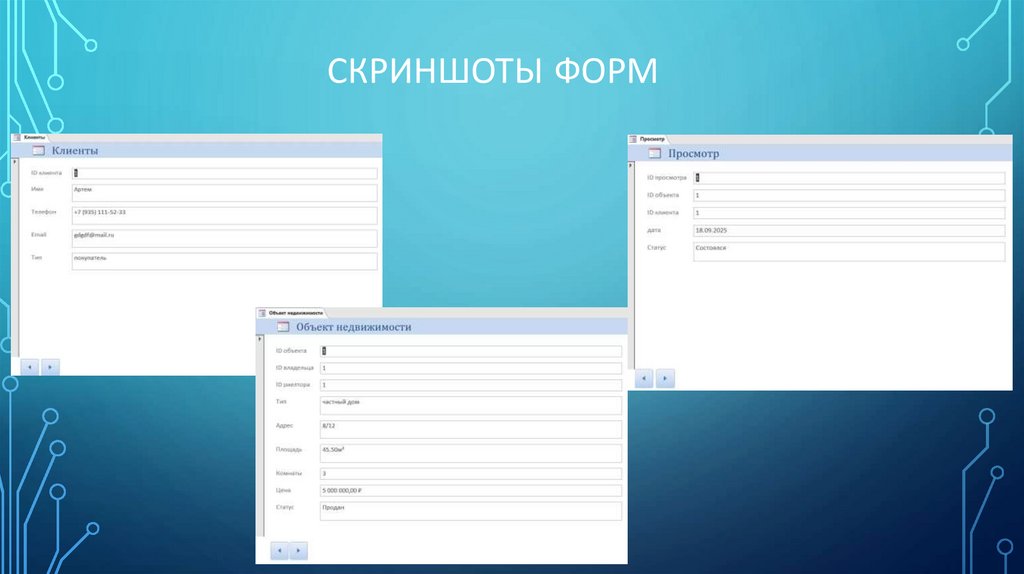This screenshot has width=1024, height=574.
Task: Focus the ID объекта field in Объект недвижимости form
Action: (x=471, y=351)
